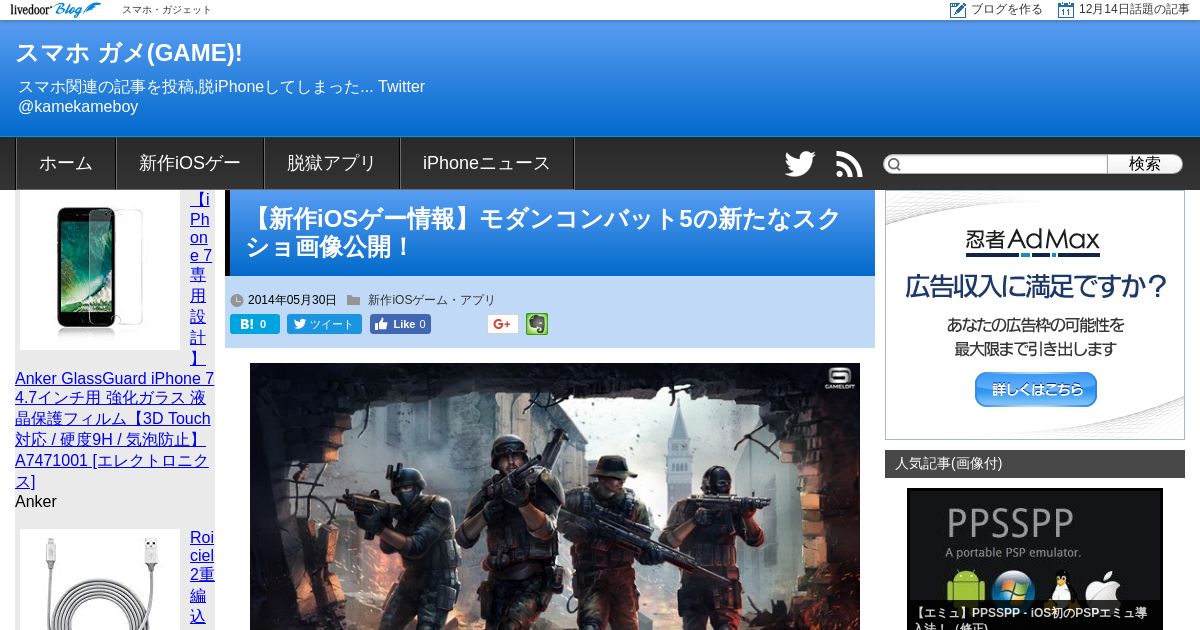Click the 検索 search button
Viewport: 1200px width, 630px height.
[1145, 164]
